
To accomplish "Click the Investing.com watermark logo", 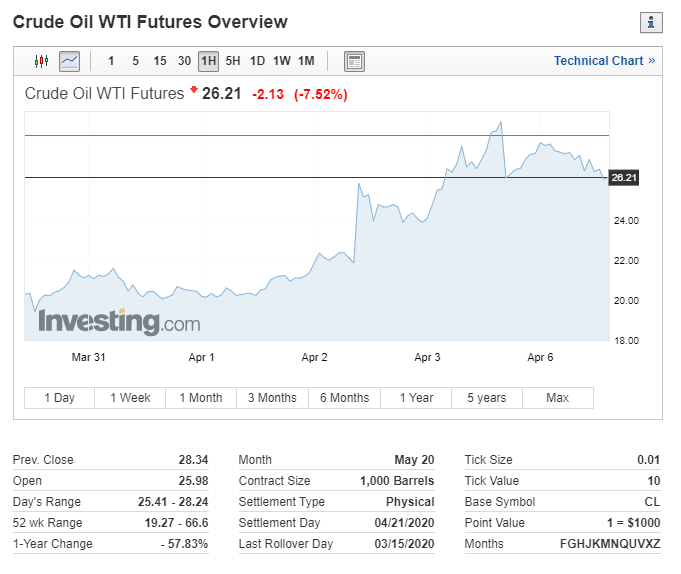I will [119, 322].
